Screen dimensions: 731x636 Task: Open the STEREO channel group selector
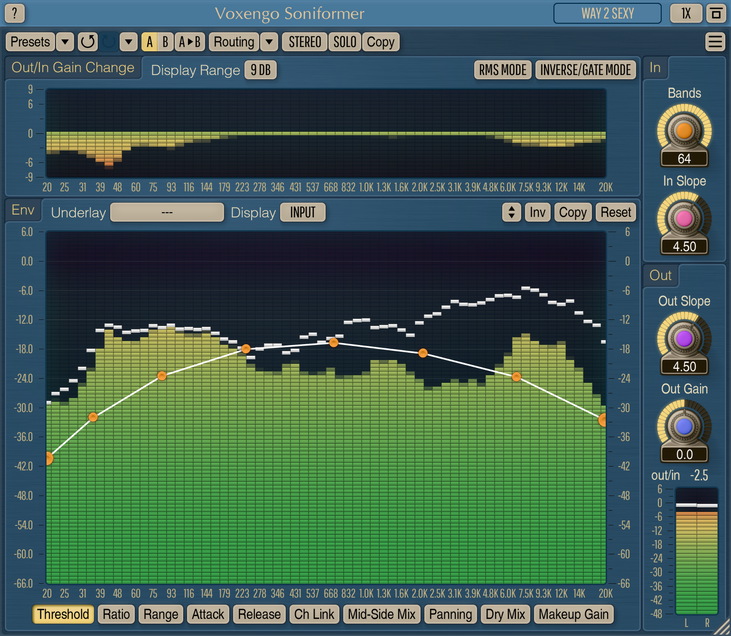(x=304, y=42)
